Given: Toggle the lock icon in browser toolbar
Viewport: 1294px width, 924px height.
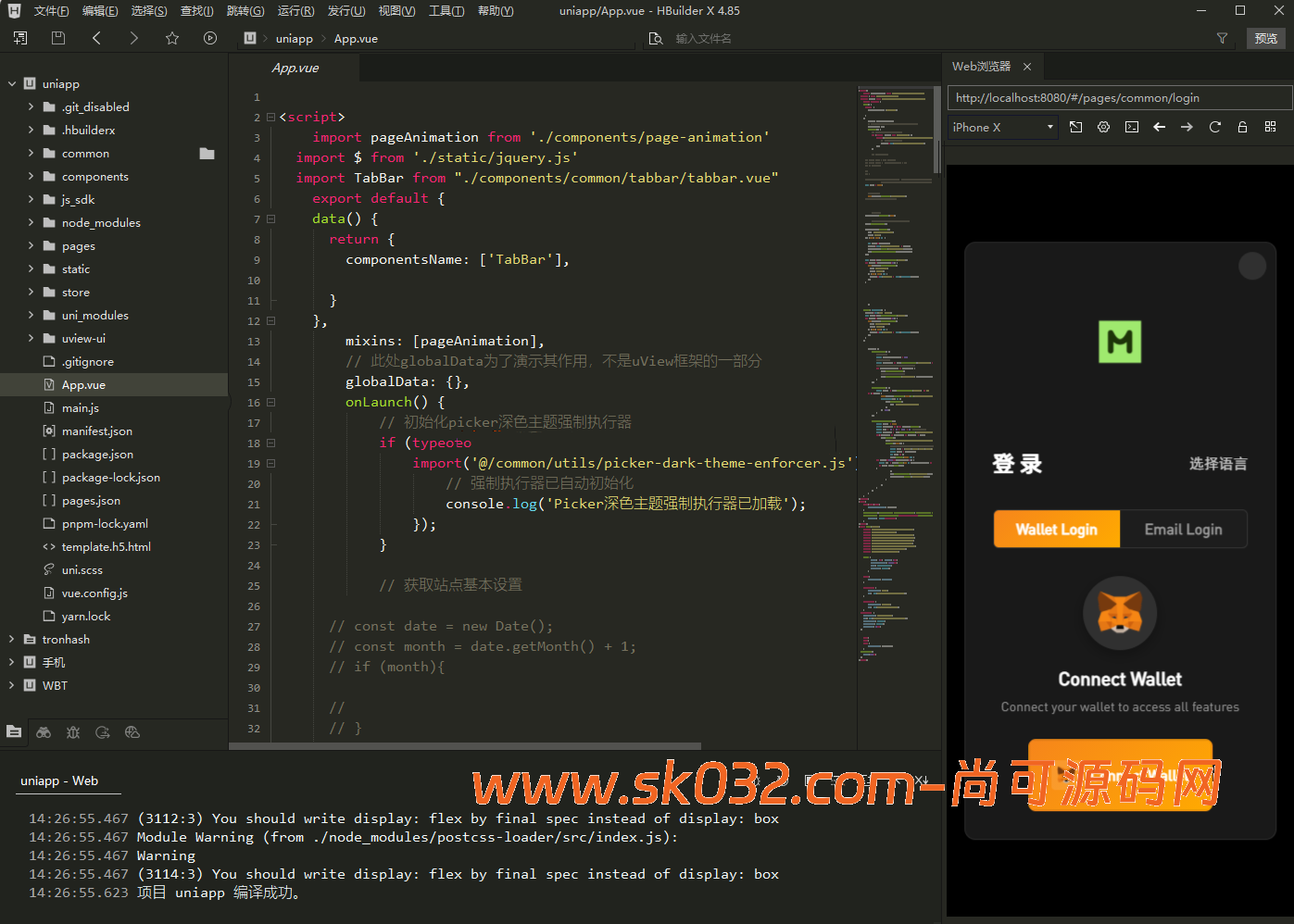Looking at the screenshot, I should 1242,127.
